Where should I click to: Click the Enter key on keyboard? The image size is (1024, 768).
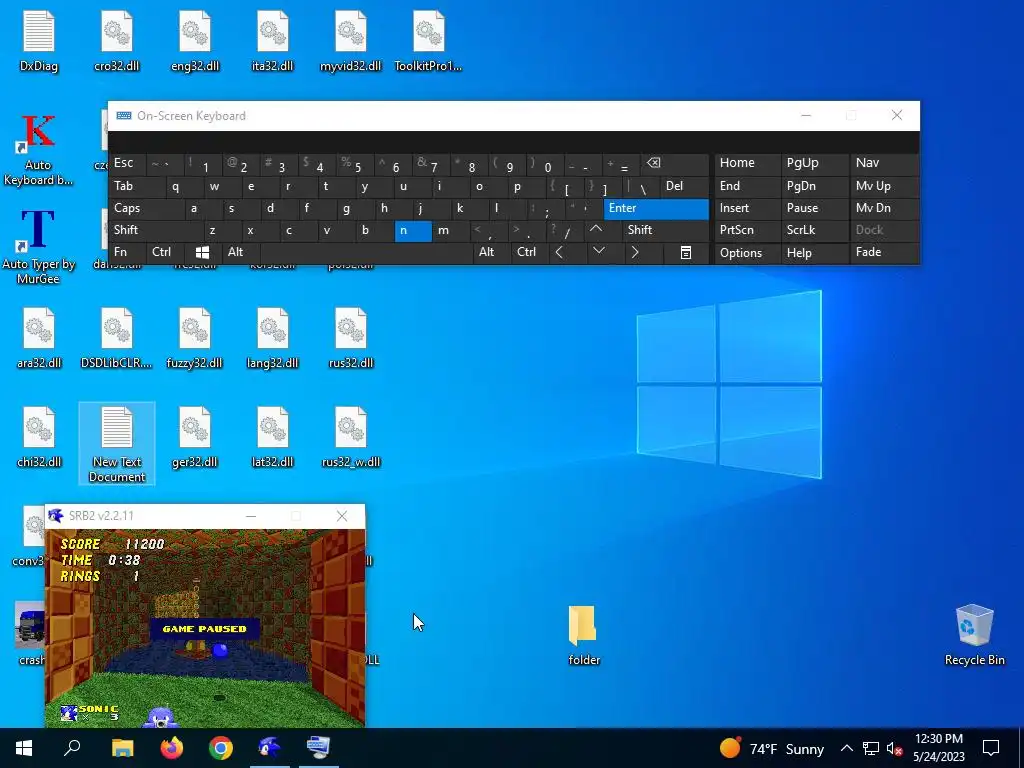click(656, 208)
